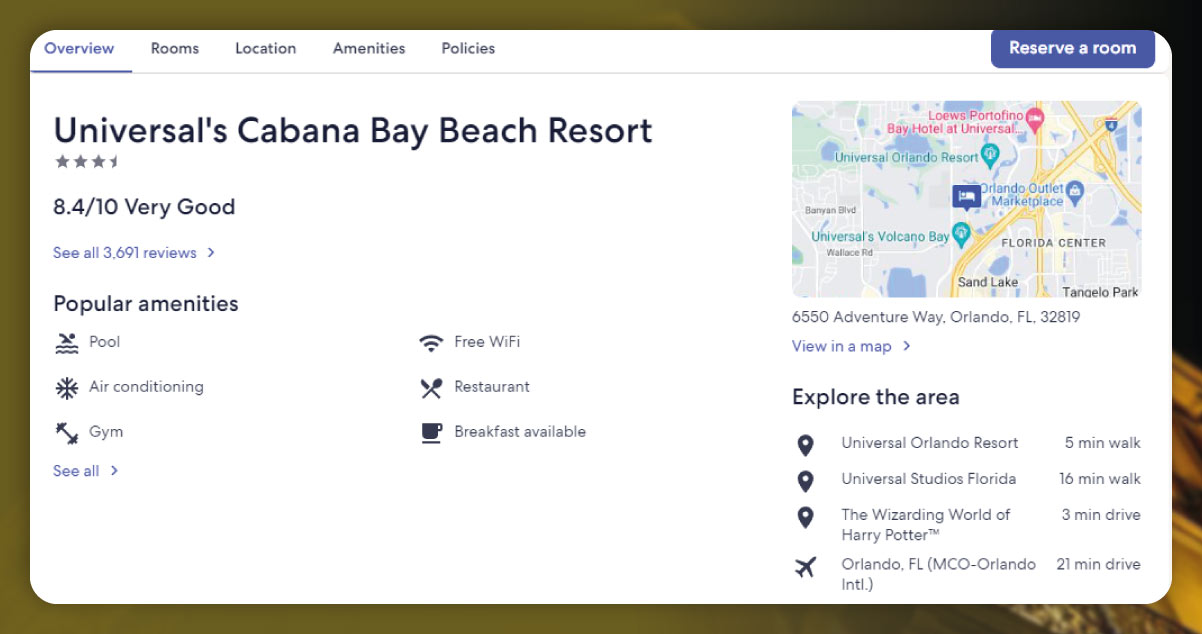Click the Pool amenity label
This screenshot has width=1202, height=634.
[105, 342]
